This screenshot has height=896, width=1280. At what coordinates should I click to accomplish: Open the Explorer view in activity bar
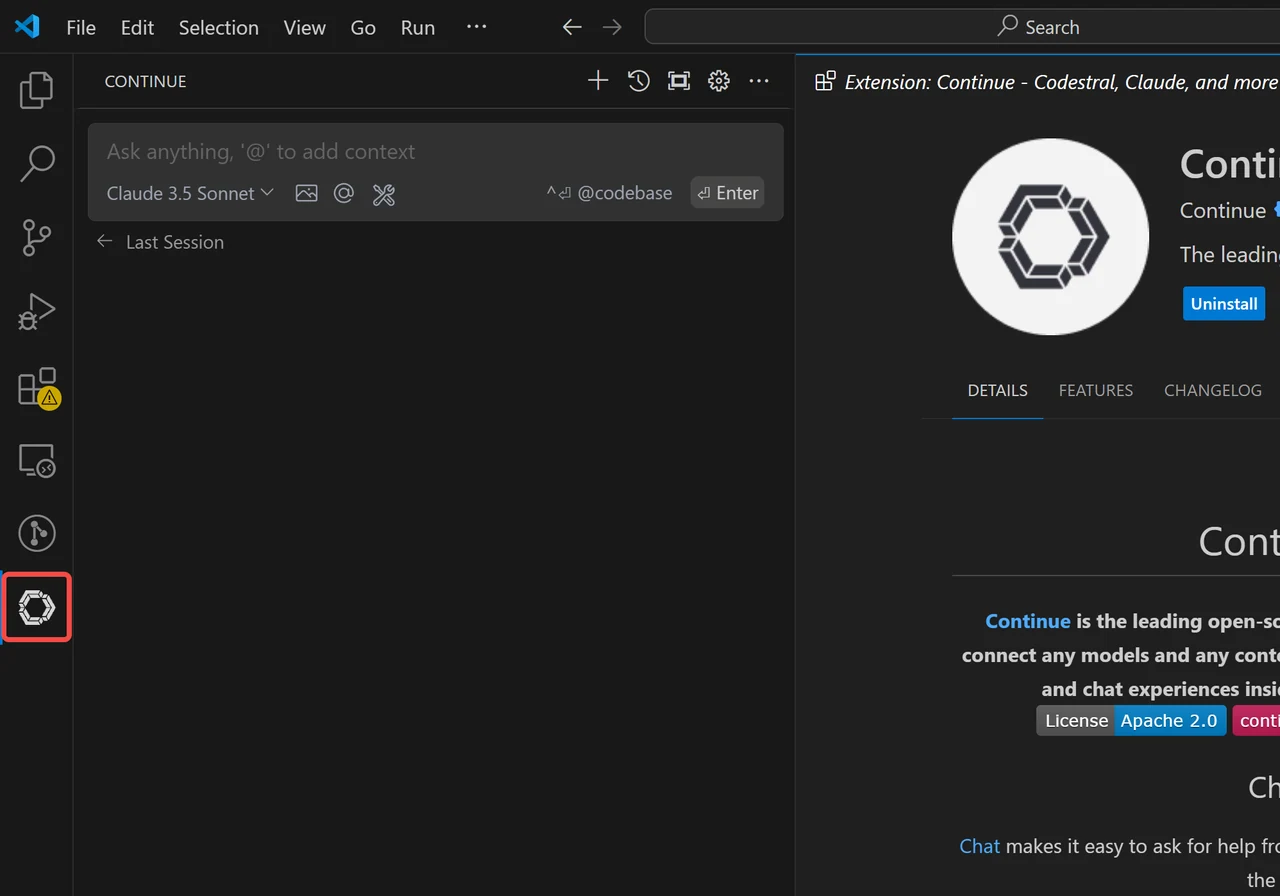(36, 90)
